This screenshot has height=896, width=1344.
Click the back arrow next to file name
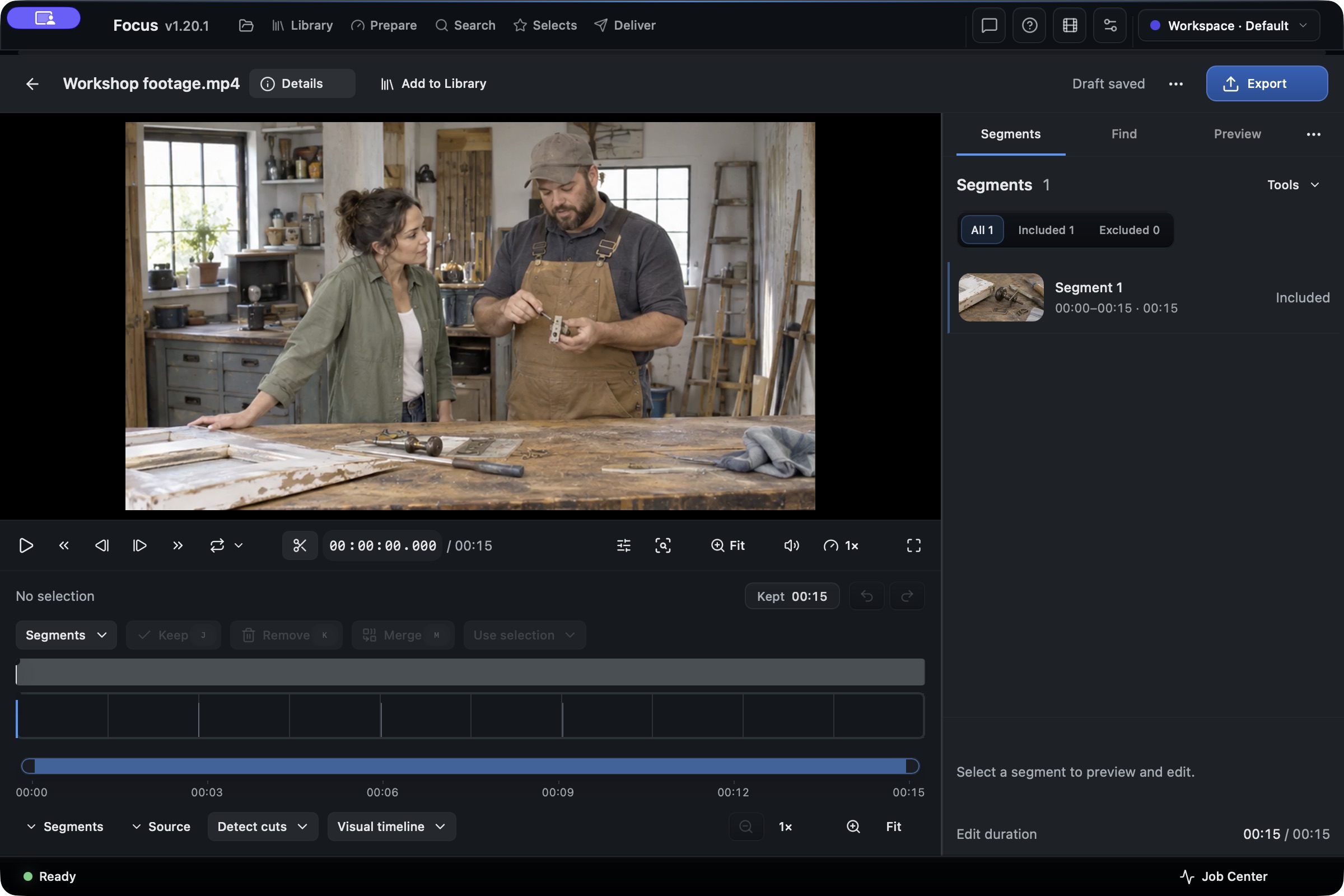(32, 83)
